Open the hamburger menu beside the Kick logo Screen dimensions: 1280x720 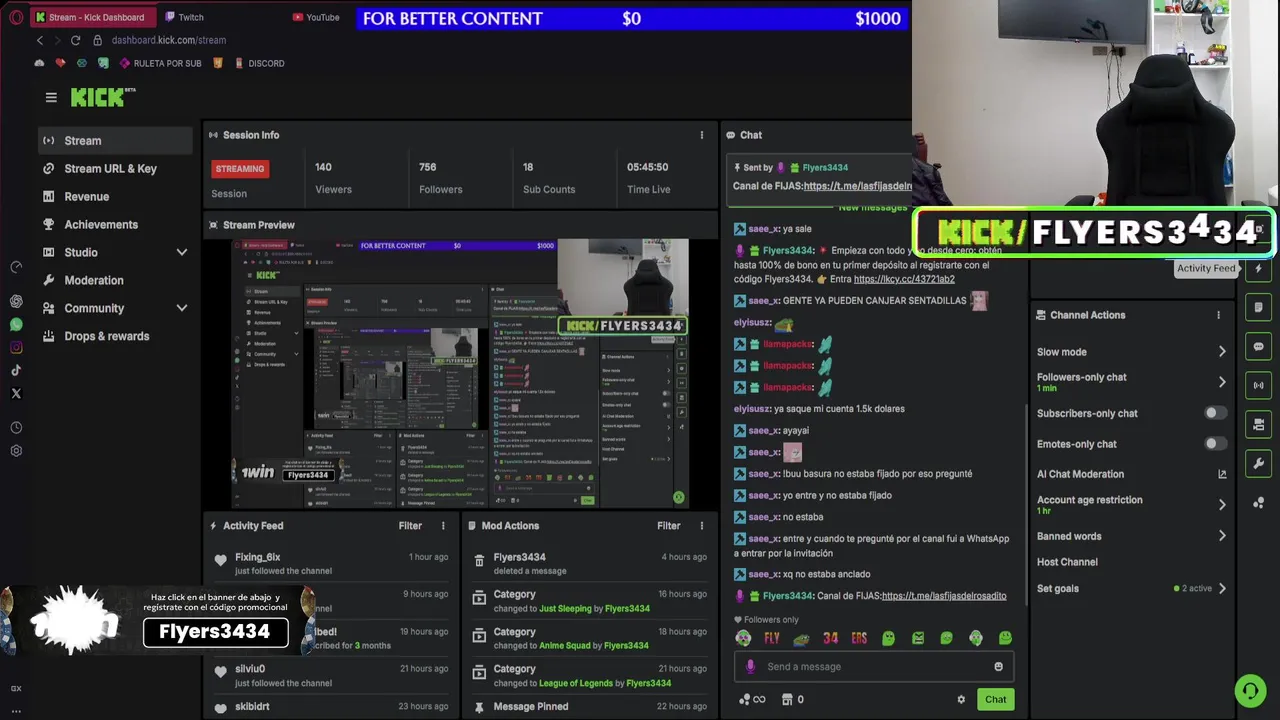click(x=51, y=97)
